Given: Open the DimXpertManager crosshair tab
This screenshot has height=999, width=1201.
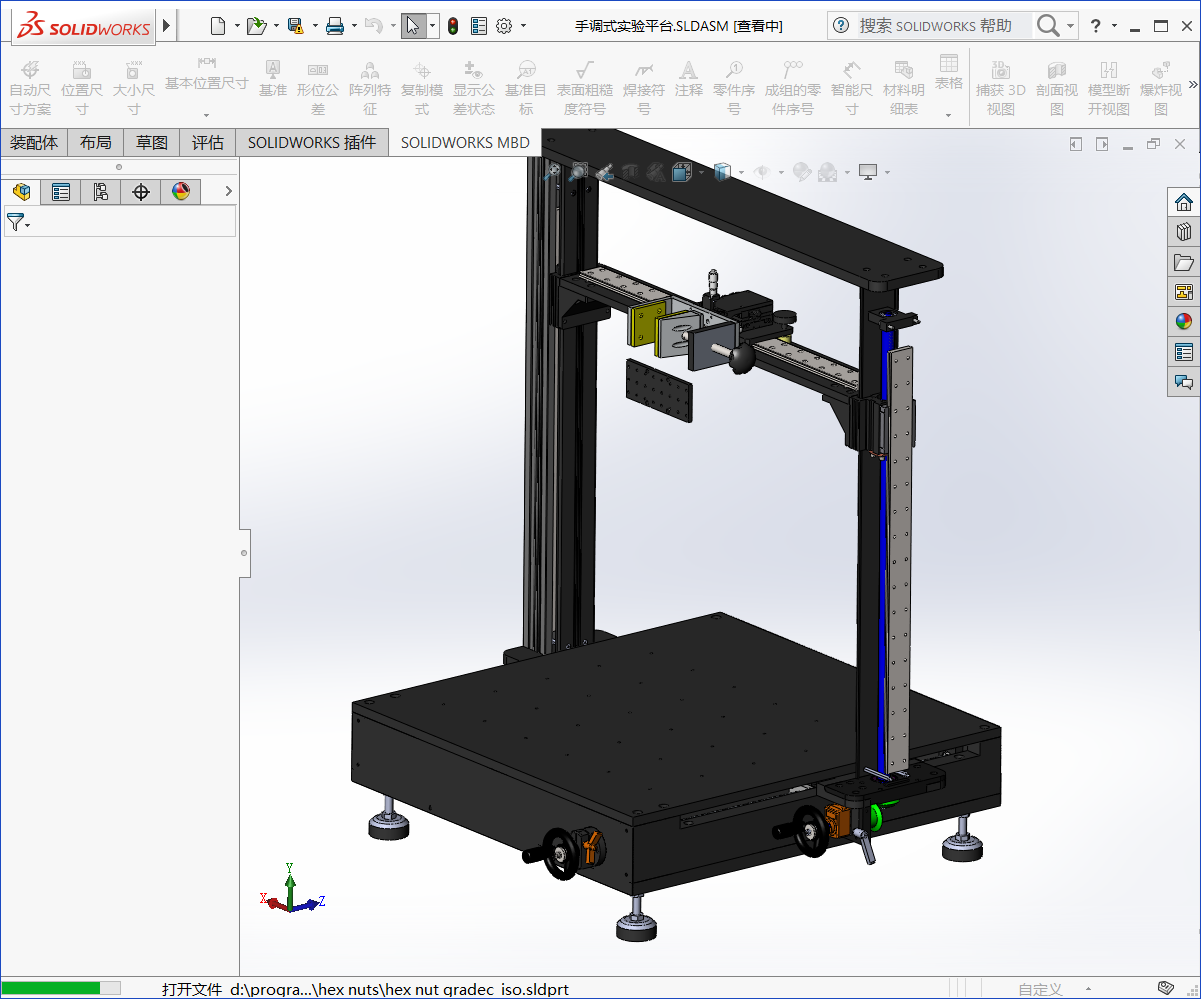Looking at the screenshot, I should (141, 192).
